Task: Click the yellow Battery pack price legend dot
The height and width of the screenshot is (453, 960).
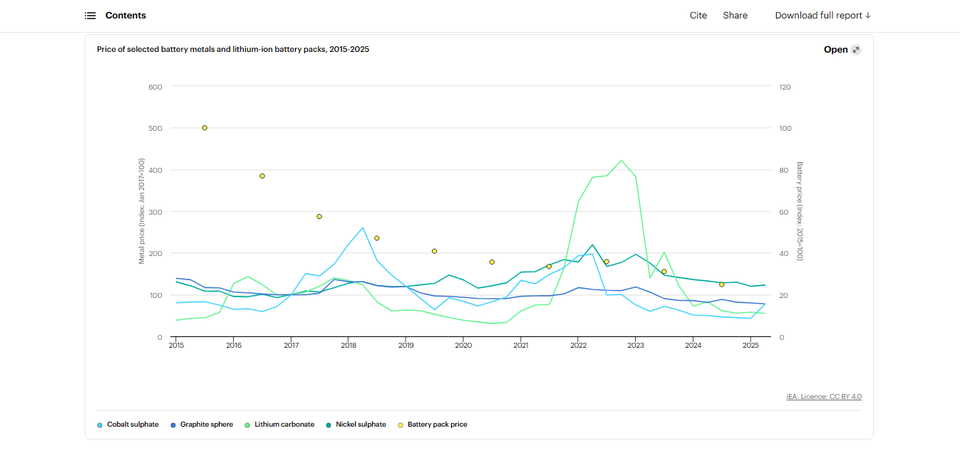Action: tap(401, 425)
